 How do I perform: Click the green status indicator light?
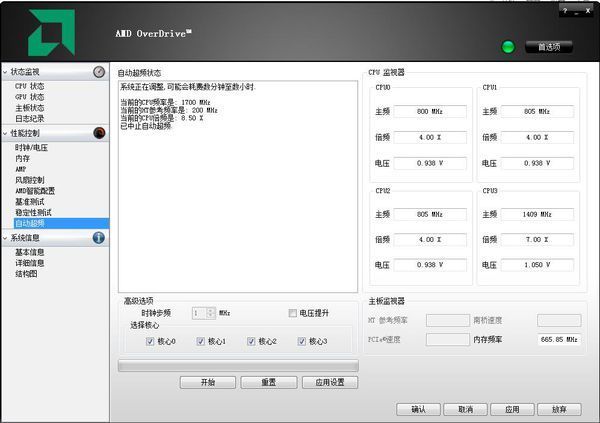[x=508, y=47]
